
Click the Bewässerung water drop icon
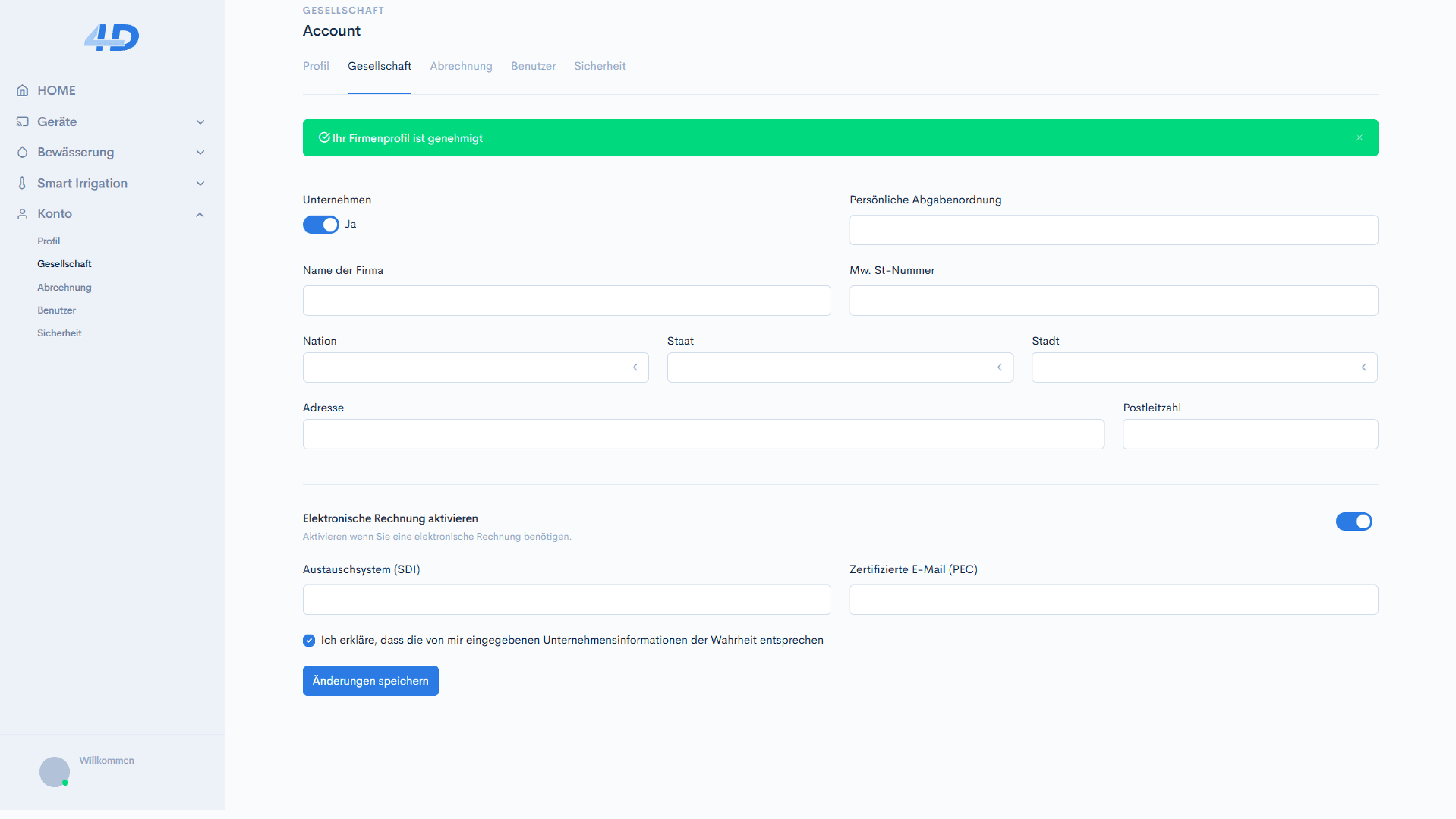22,152
